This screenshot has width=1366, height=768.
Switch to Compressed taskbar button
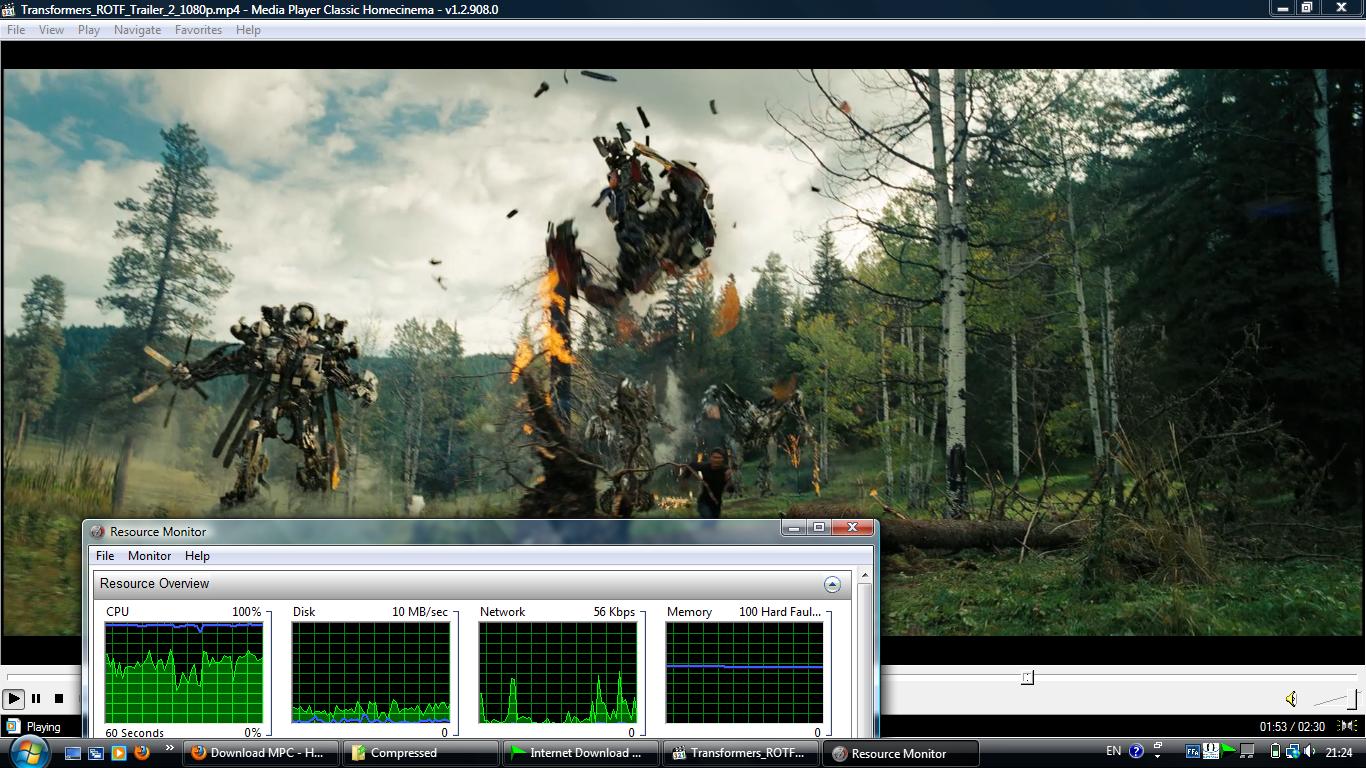coord(420,753)
